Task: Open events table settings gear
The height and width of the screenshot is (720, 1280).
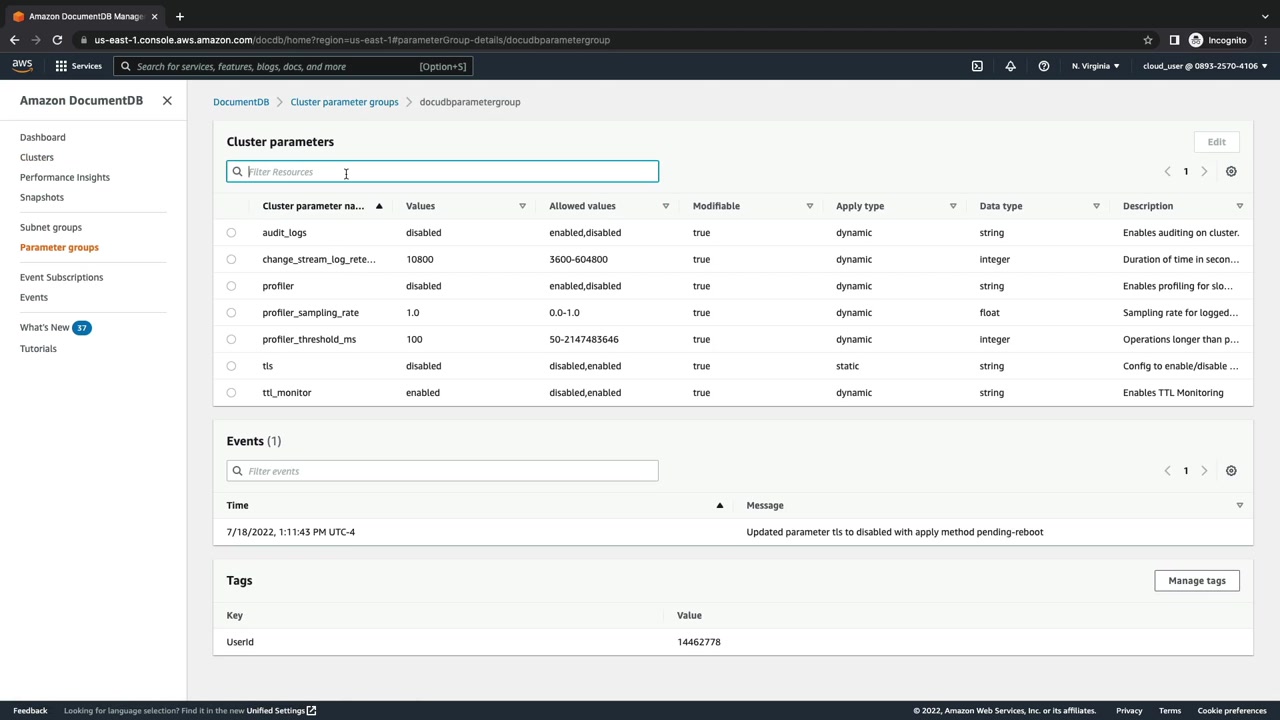Action: click(1231, 471)
